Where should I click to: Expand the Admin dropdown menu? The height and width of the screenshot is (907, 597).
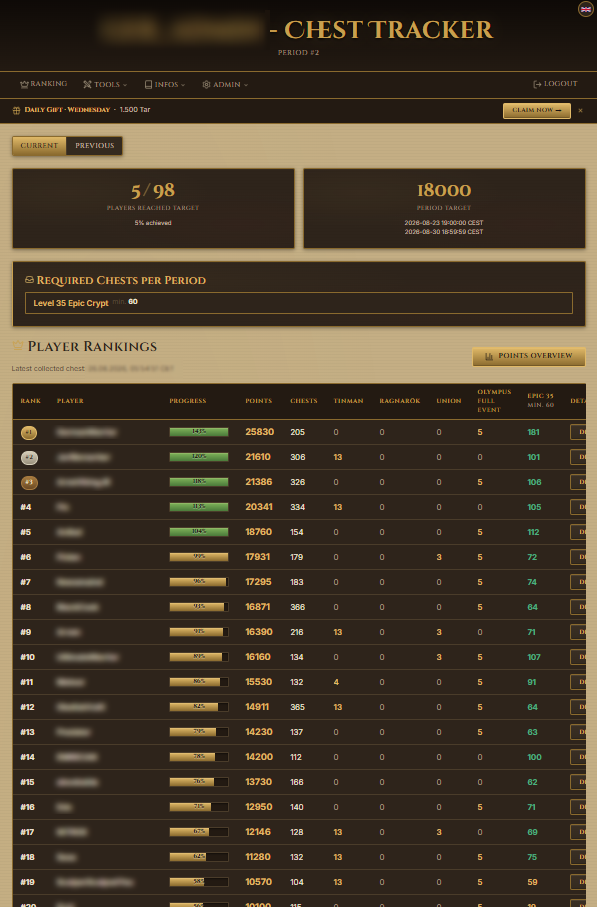[x=226, y=84]
